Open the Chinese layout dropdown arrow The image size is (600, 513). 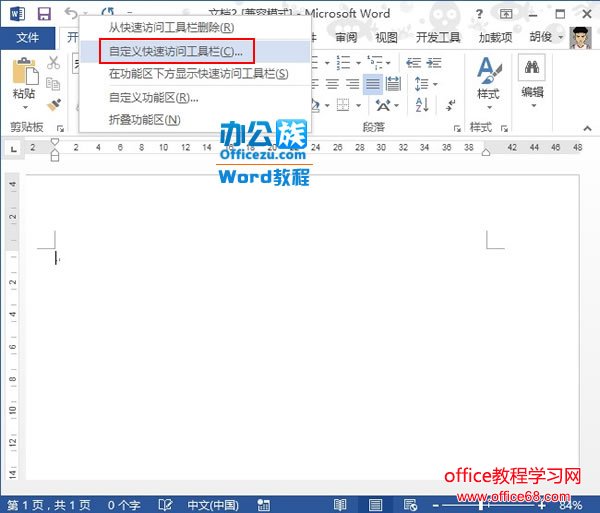tap(396, 105)
